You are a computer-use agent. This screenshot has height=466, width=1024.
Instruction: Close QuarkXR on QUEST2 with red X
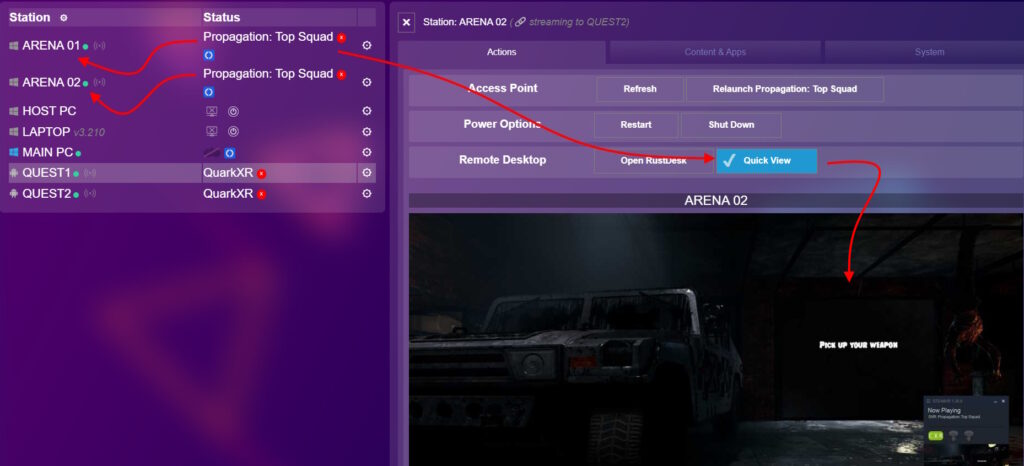[x=261, y=194]
